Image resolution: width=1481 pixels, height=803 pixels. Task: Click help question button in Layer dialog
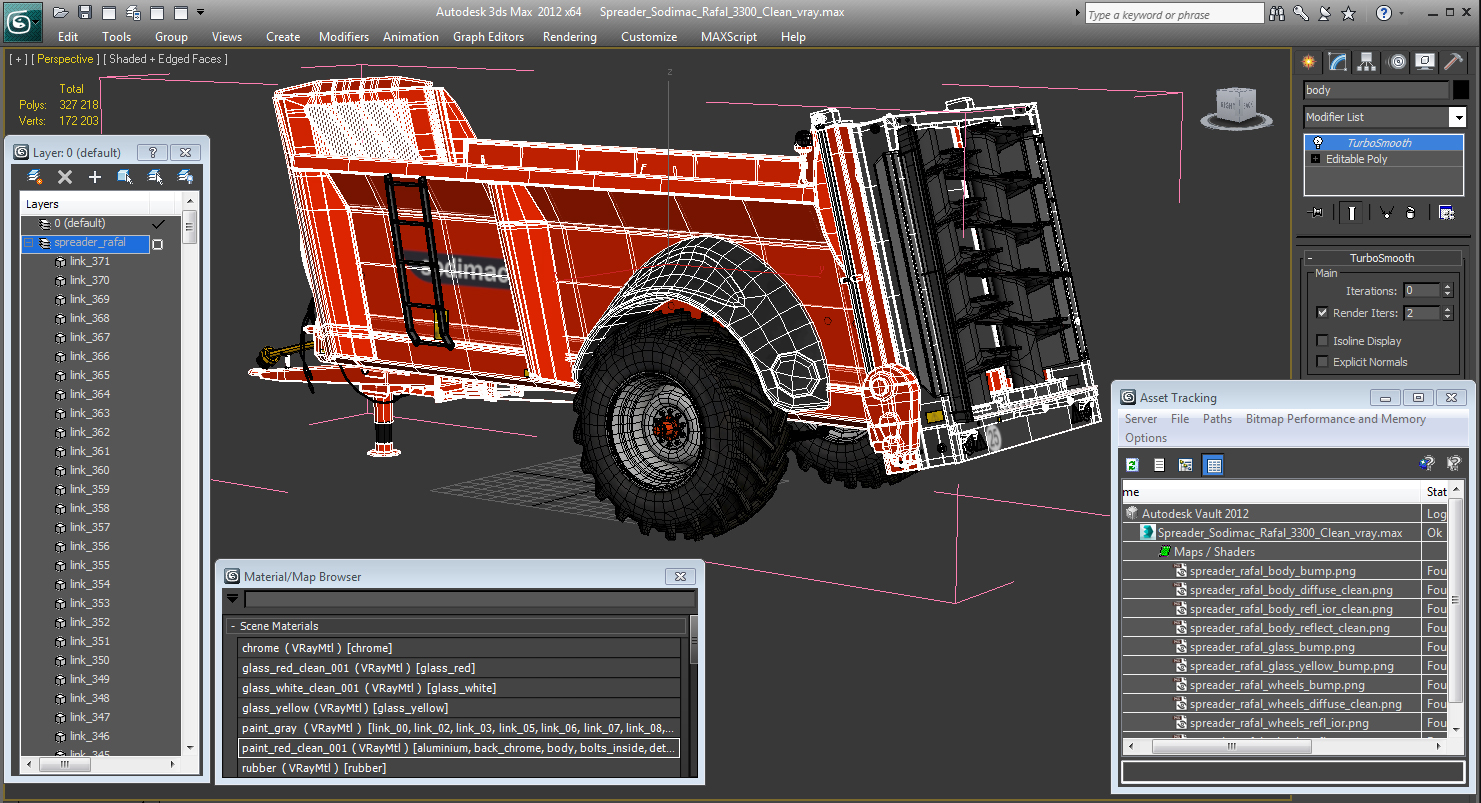click(x=152, y=153)
